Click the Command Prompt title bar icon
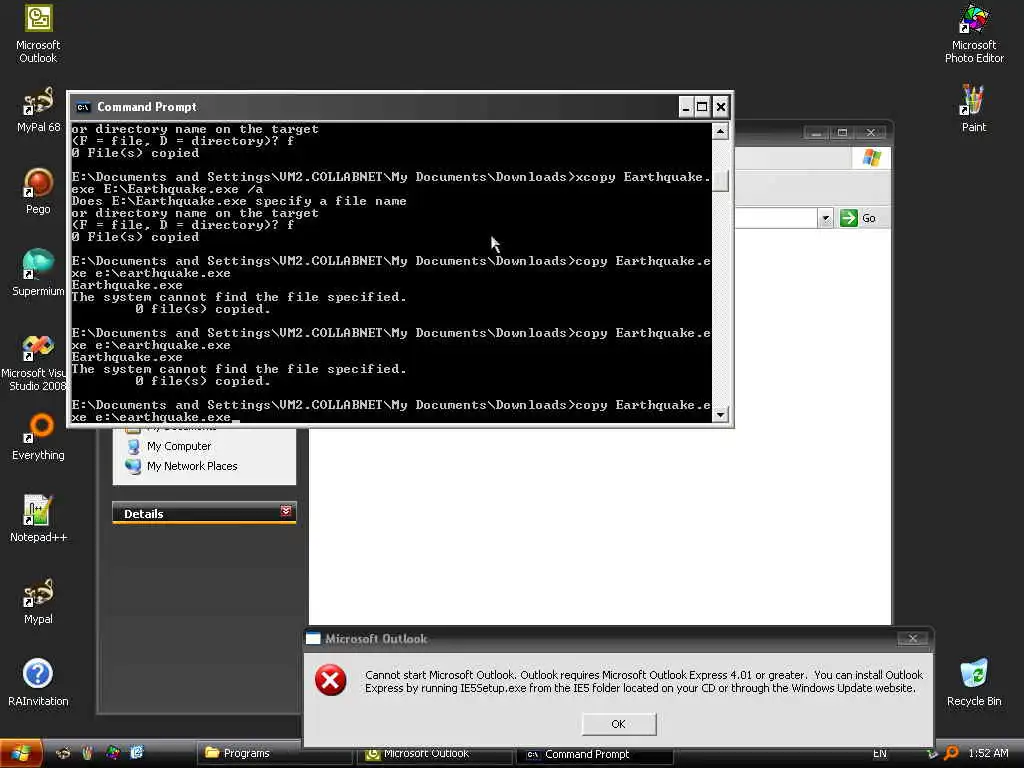The height and width of the screenshot is (768, 1024). click(83, 107)
